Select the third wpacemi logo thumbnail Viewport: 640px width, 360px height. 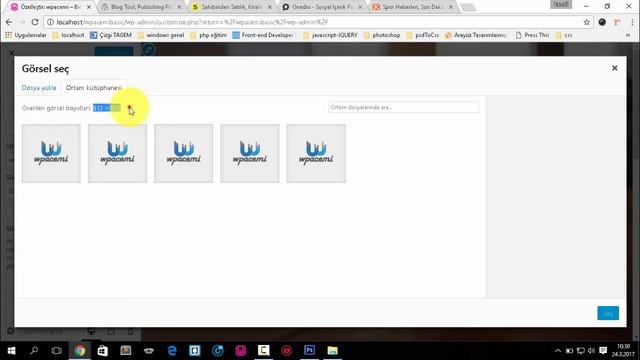coord(184,153)
